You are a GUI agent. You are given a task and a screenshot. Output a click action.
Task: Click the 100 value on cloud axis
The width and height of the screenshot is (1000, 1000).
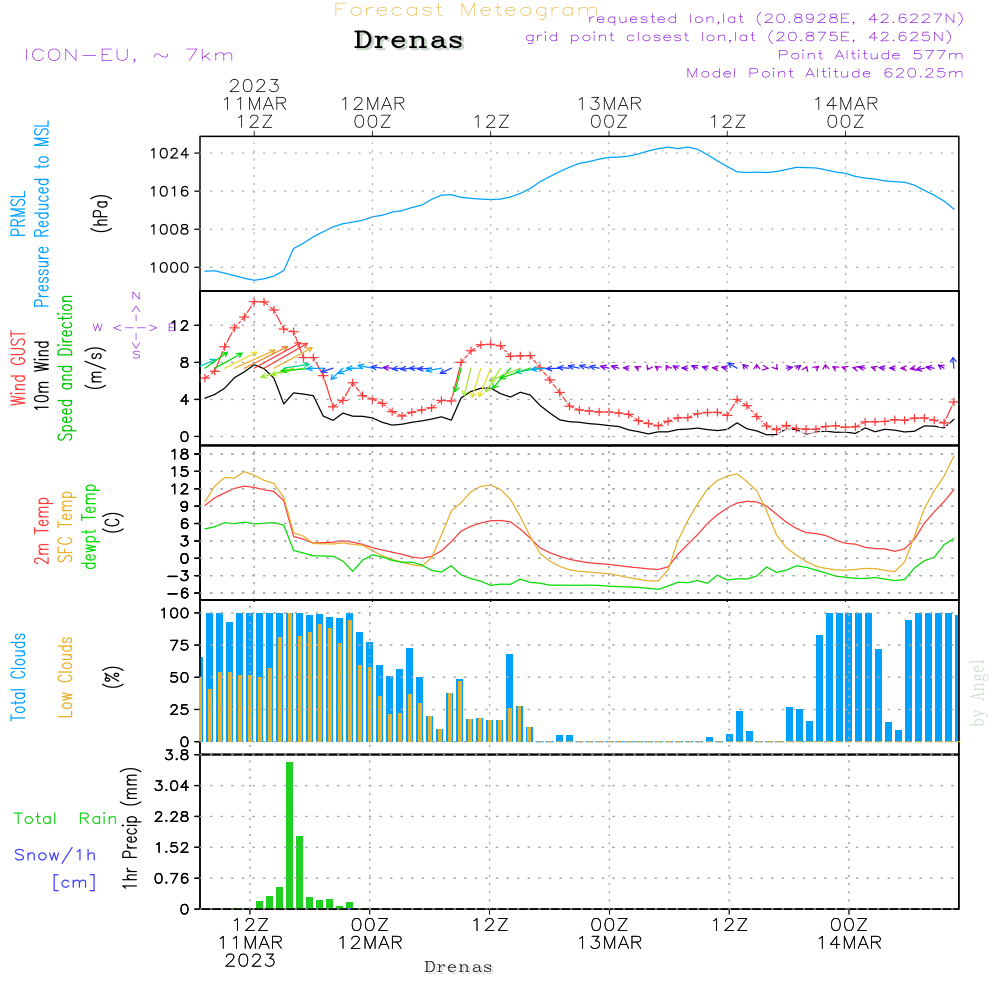tap(175, 614)
